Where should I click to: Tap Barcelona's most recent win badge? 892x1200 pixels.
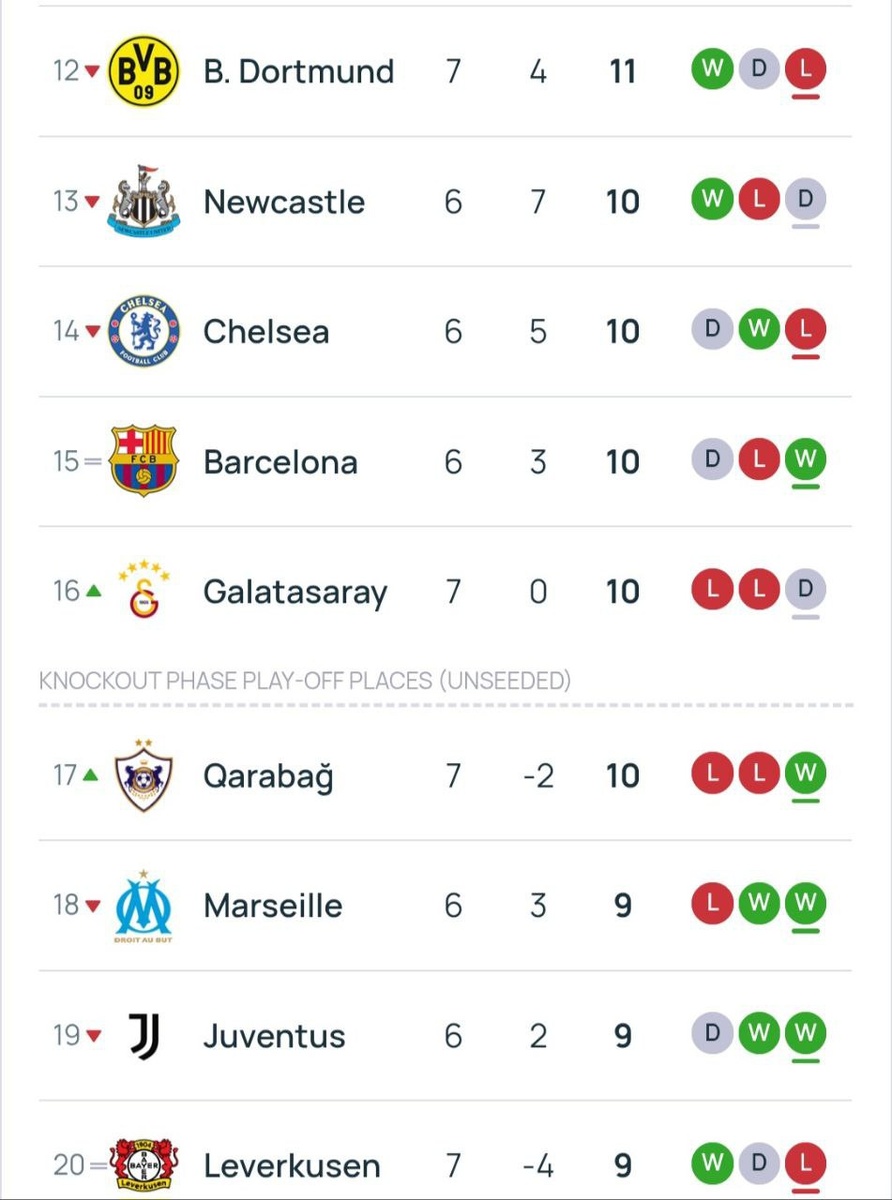click(804, 461)
